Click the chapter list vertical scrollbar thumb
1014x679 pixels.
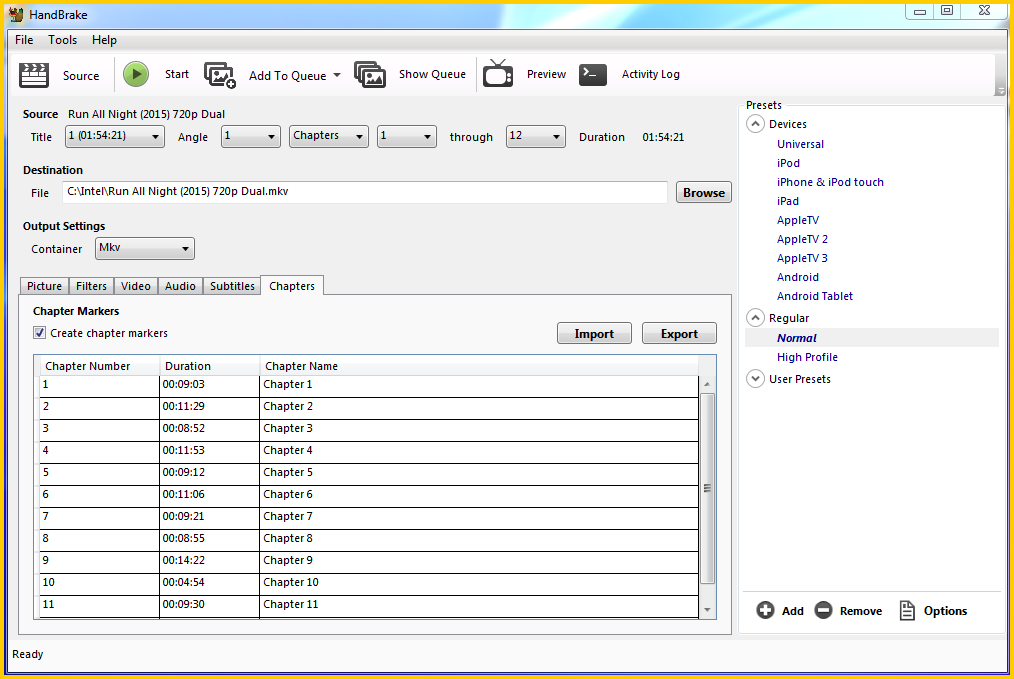[x=707, y=488]
